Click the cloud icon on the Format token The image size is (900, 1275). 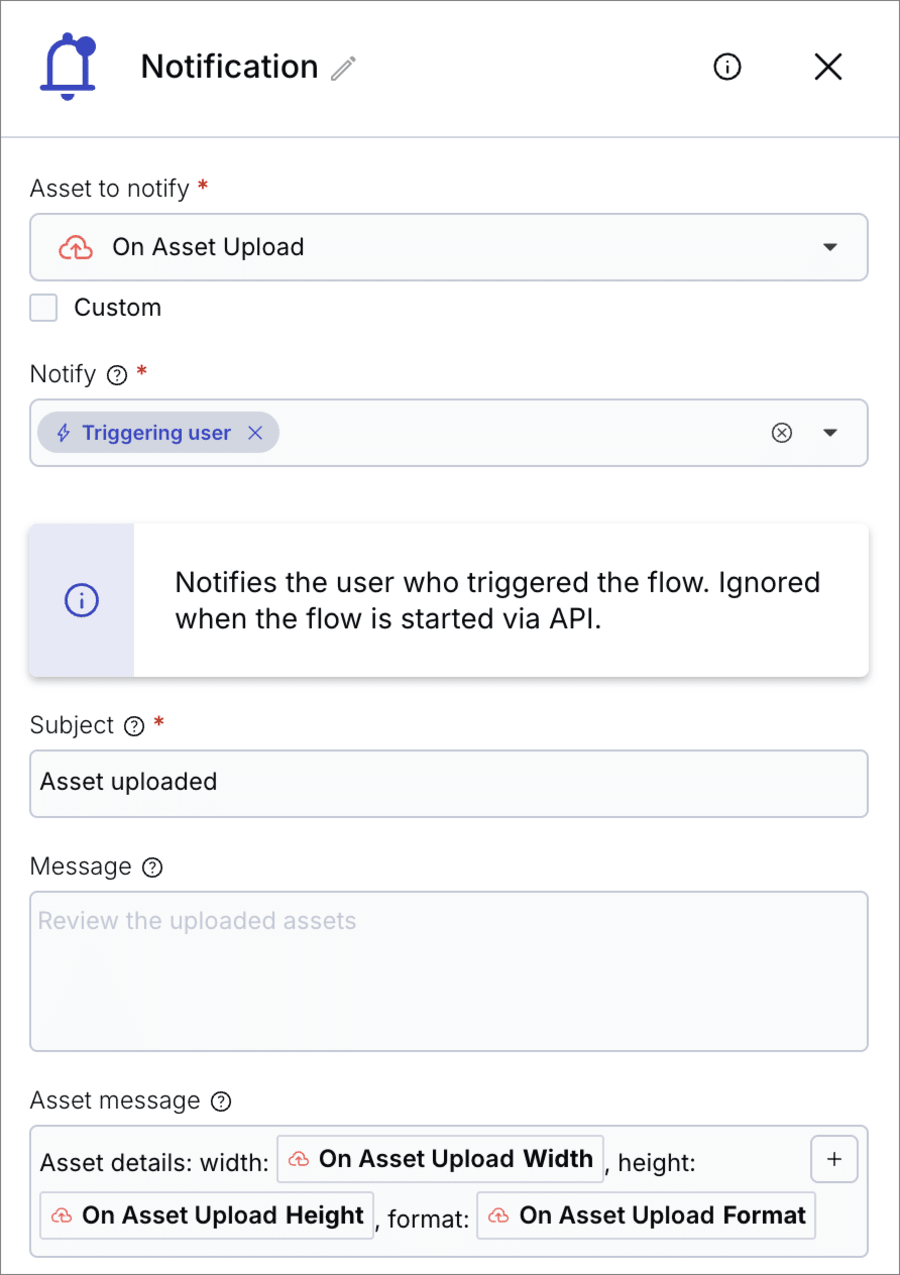pyautogui.click(x=498, y=1216)
